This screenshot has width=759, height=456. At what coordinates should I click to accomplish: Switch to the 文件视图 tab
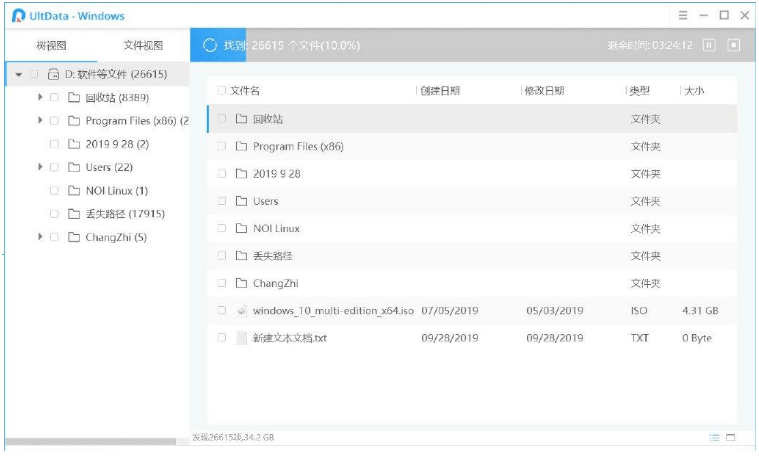(143, 46)
